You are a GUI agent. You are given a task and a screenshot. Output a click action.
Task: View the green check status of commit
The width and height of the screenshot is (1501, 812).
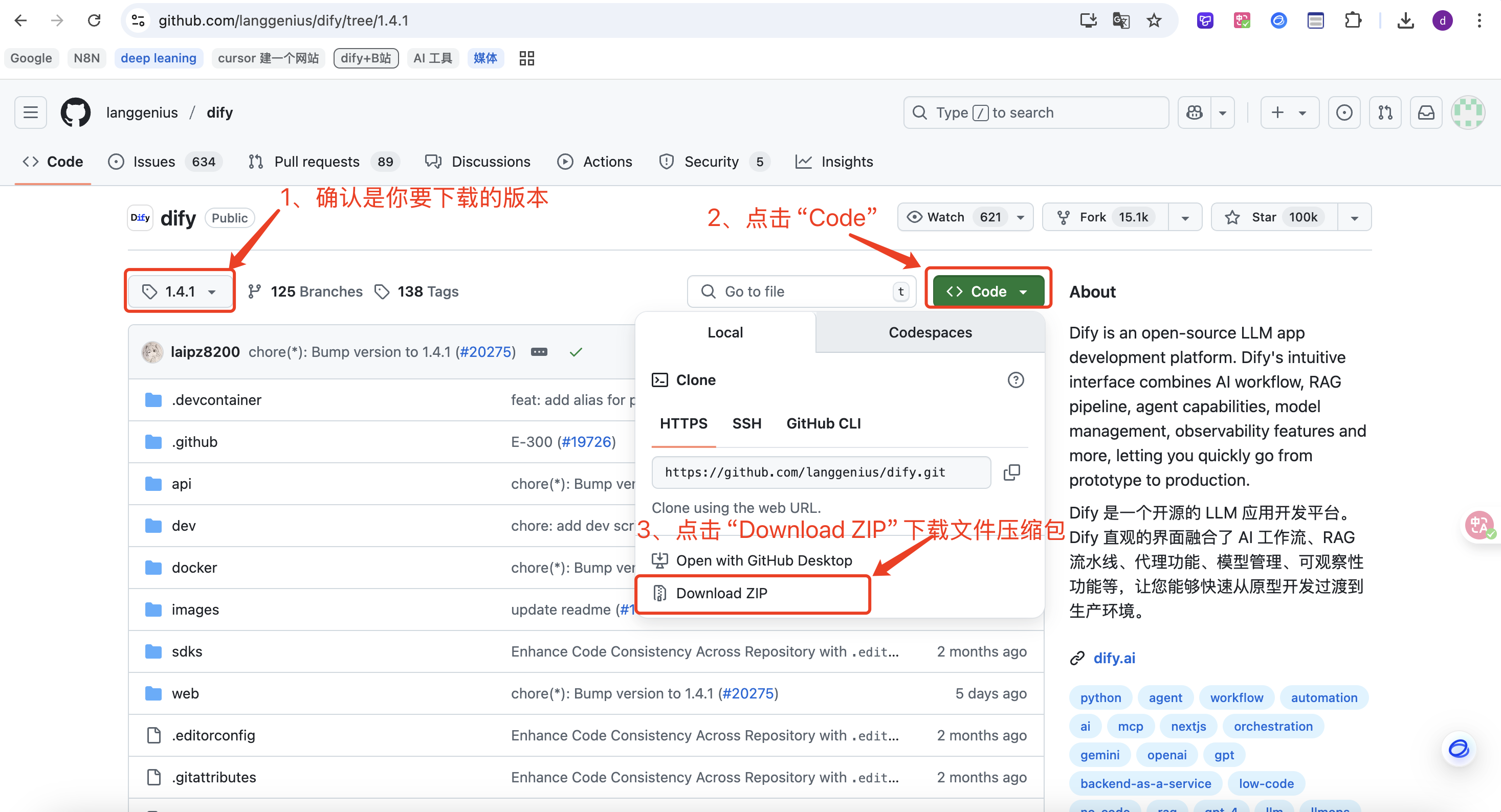[576, 352]
